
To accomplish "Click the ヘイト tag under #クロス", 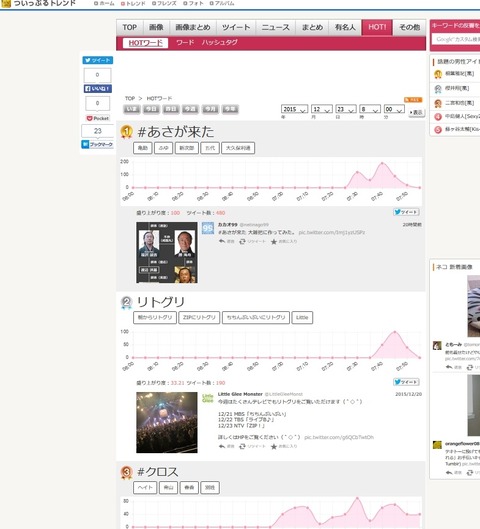I will tap(145, 488).
